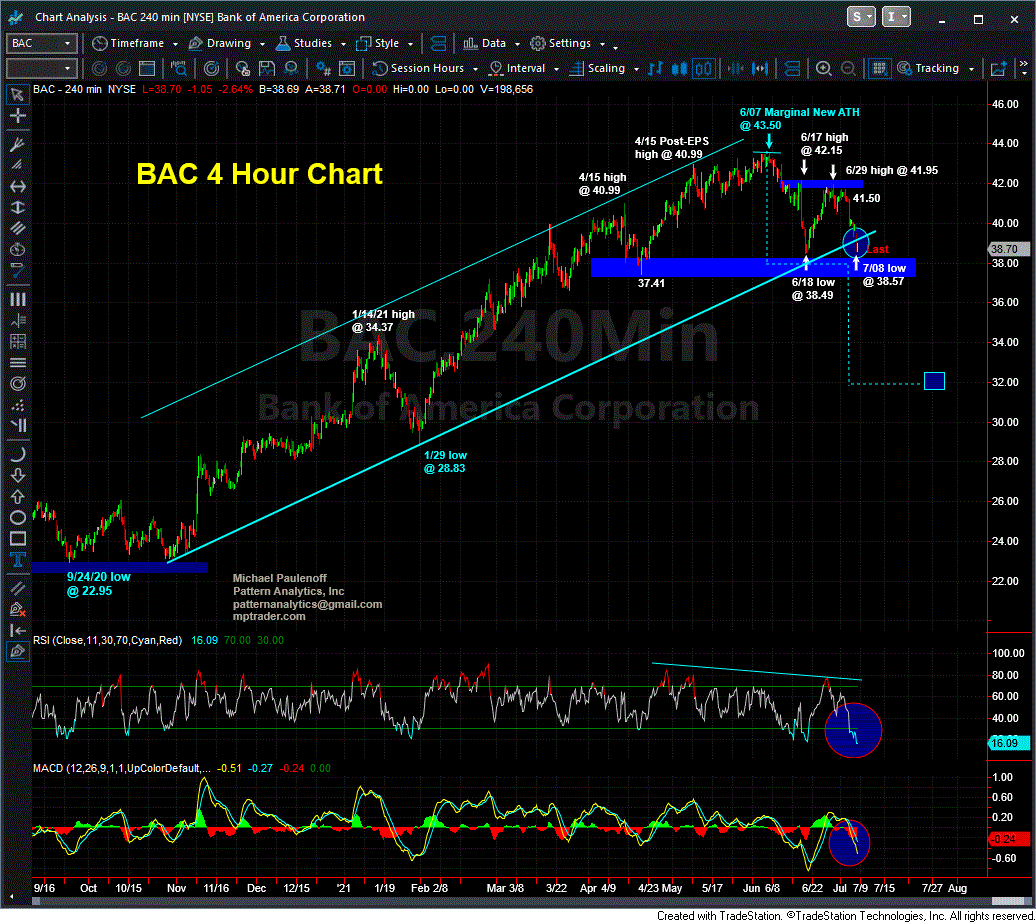Screen dimensions: 1036x922
Task: Select the up arrow drawing tool
Action: tap(18, 496)
